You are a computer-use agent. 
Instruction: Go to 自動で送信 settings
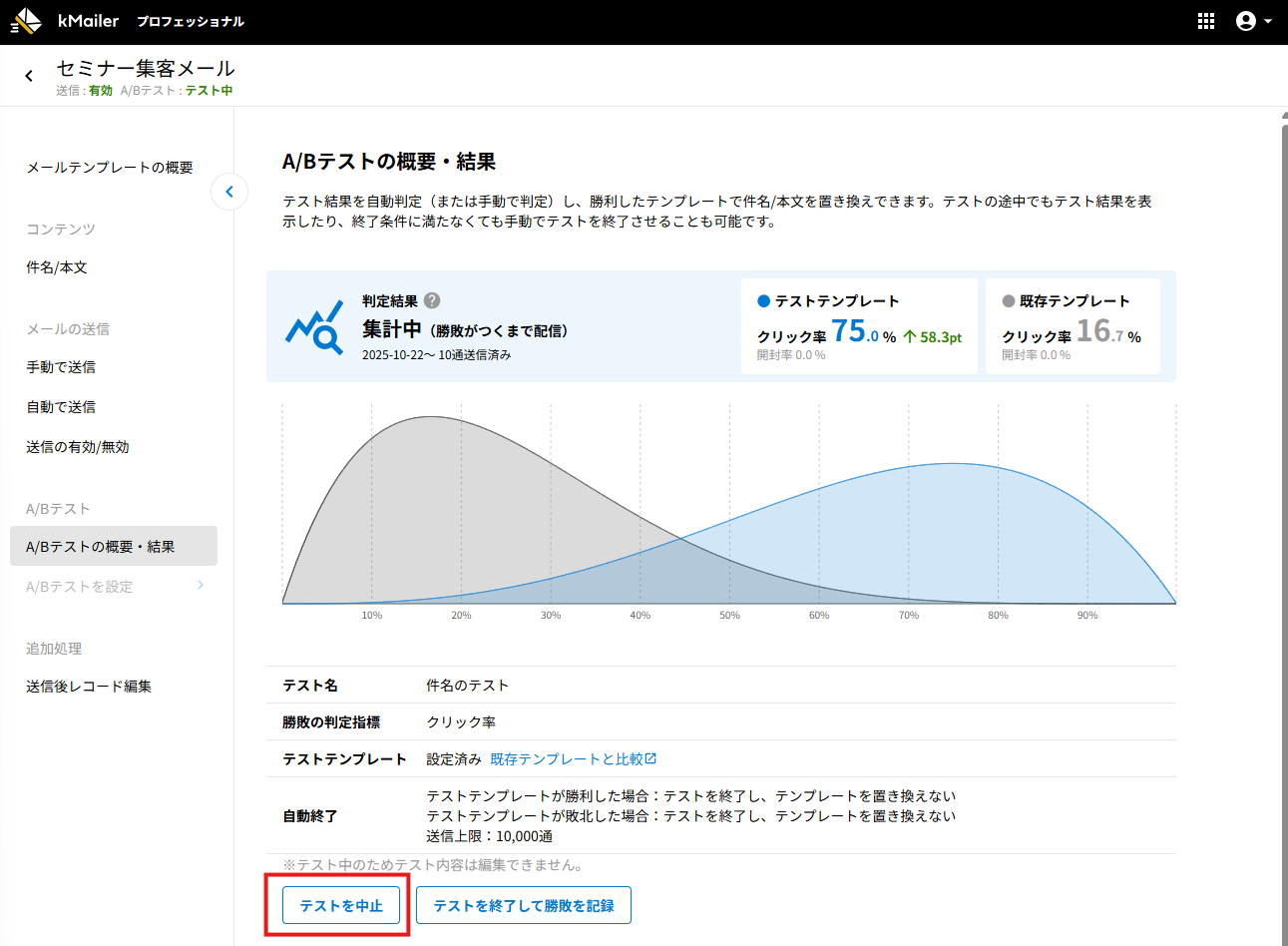61,407
